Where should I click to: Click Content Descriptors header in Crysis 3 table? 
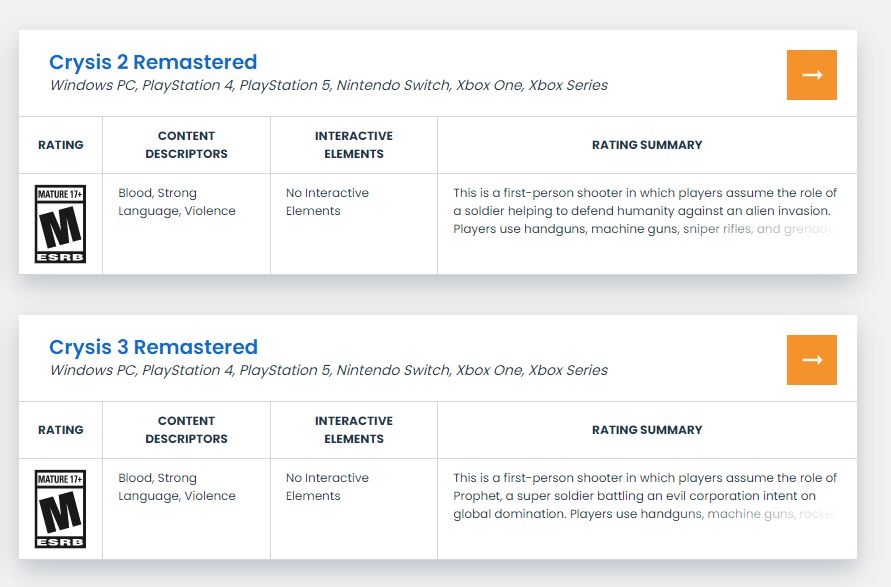tap(186, 430)
